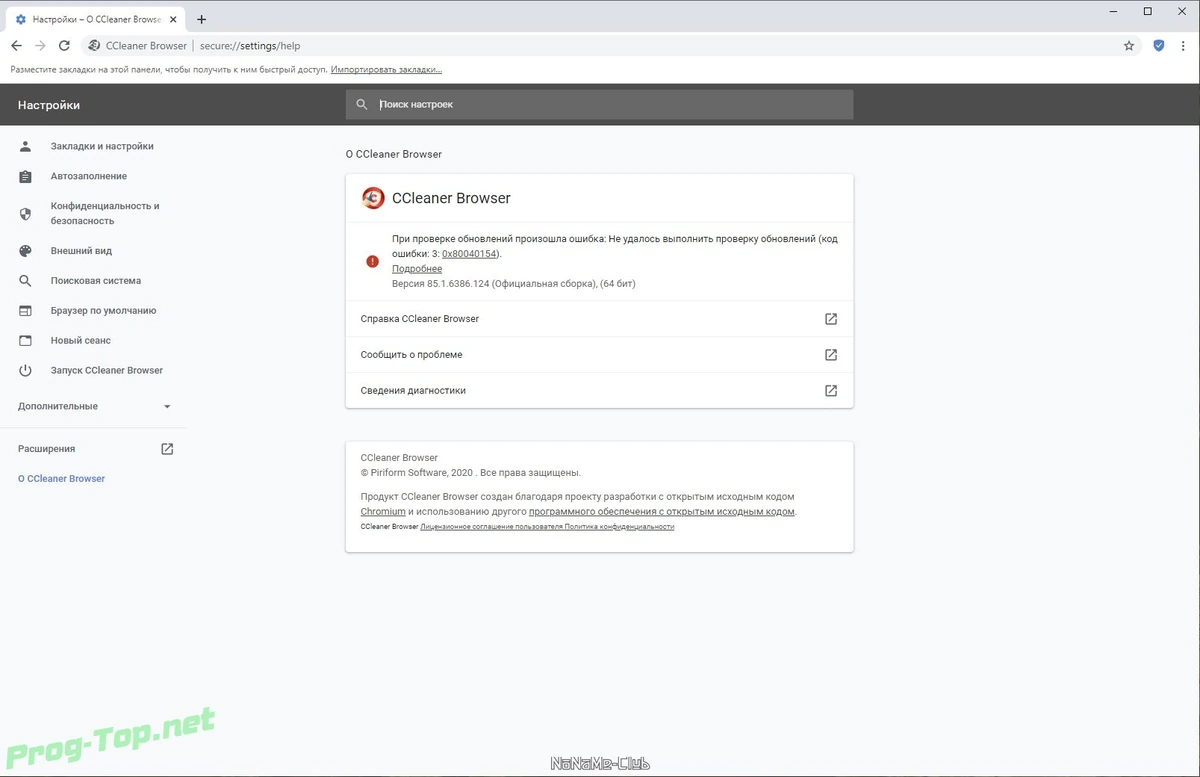Open Политика конфиденциальности link
This screenshot has width=1200, height=777.
click(x=619, y=527)
